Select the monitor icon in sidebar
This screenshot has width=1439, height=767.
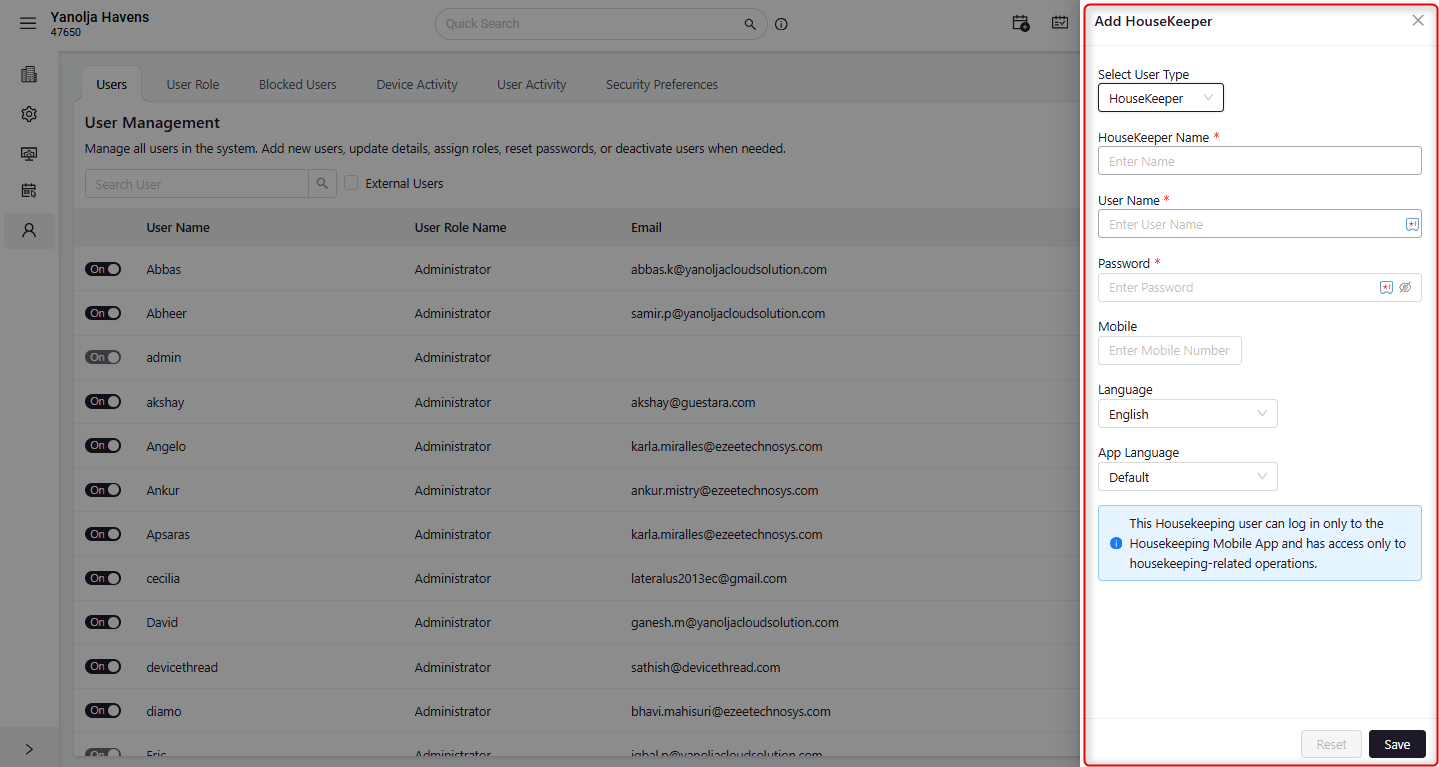(x=29, y=154)
